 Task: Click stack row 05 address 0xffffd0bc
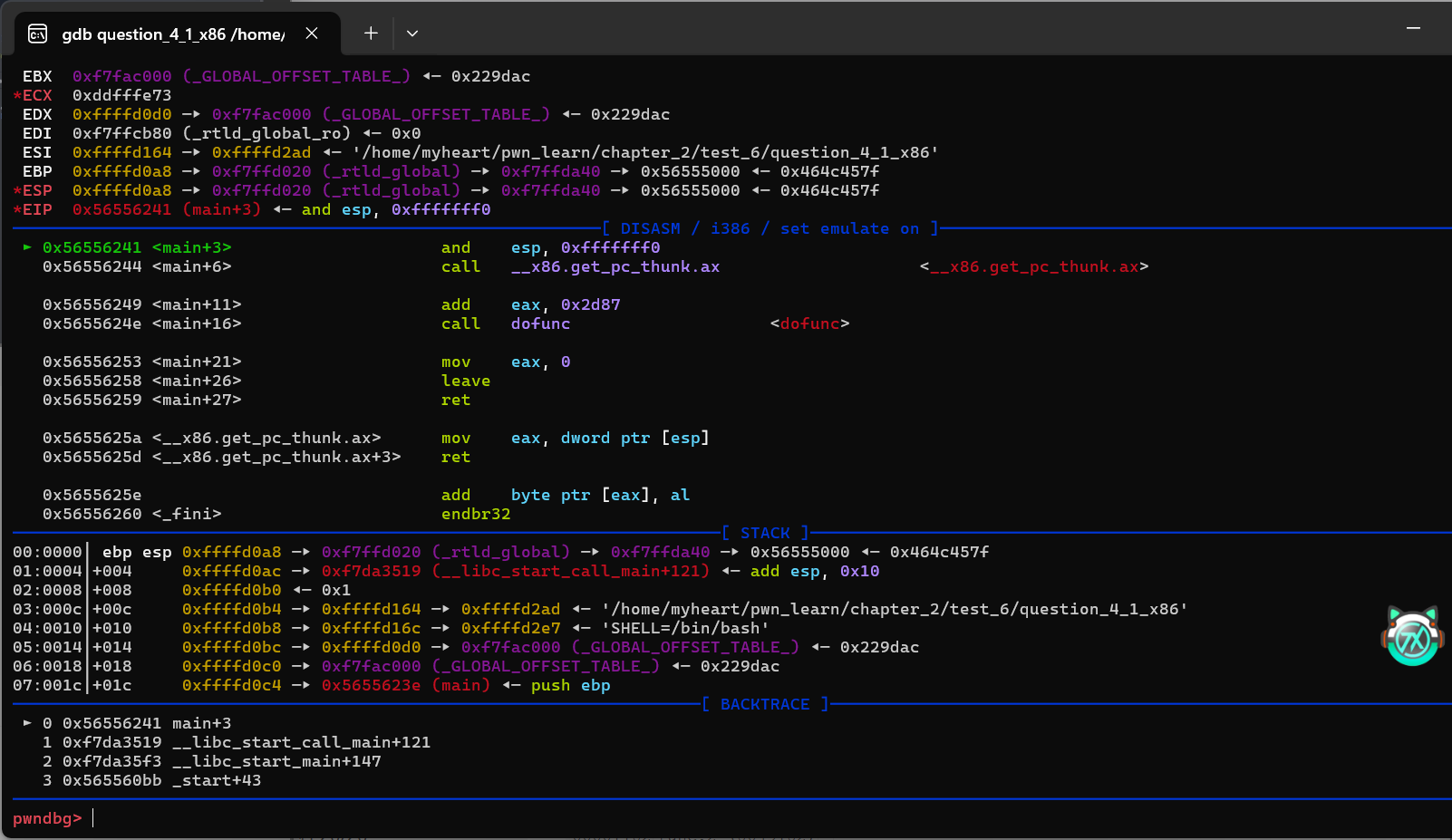(x=232, y=647)
